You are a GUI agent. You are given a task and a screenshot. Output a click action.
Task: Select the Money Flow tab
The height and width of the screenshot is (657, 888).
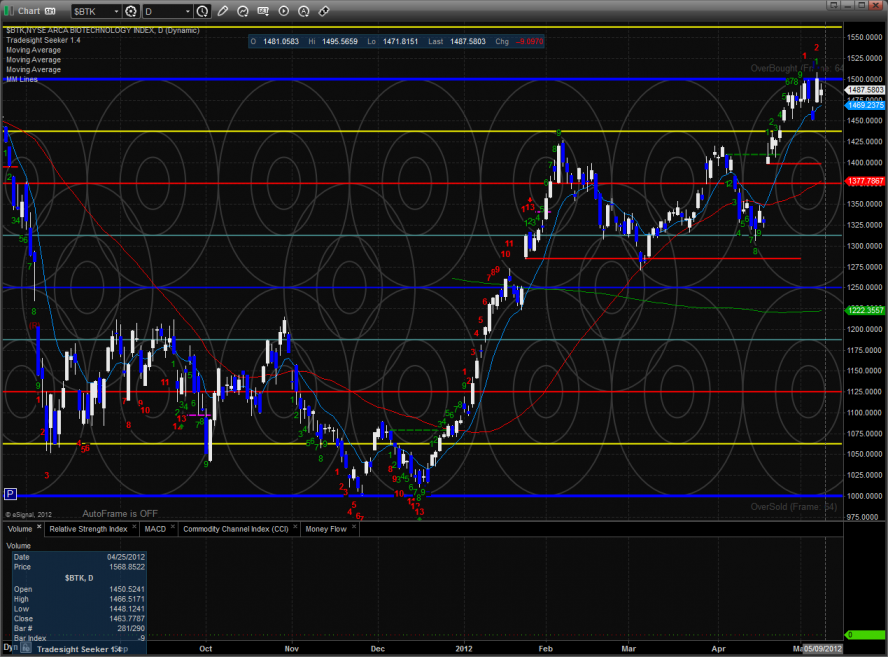coord(325,528)
